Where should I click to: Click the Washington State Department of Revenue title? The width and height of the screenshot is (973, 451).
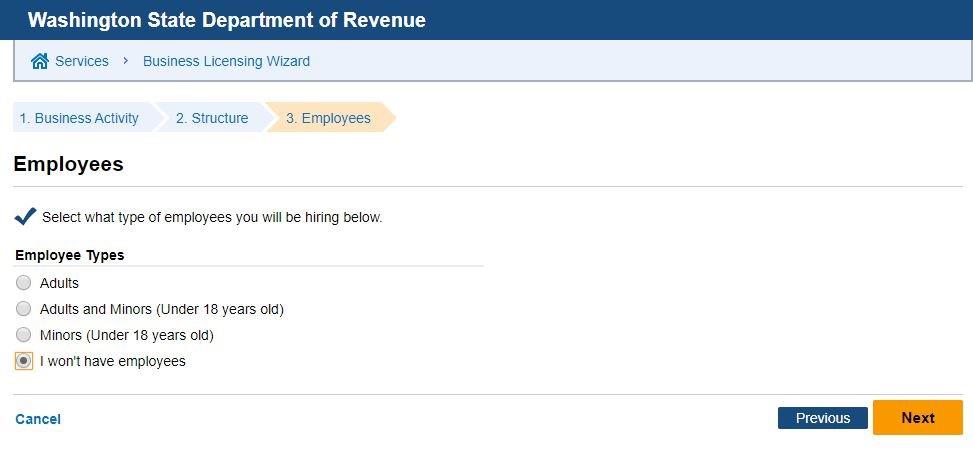click(x=226, y=20)
